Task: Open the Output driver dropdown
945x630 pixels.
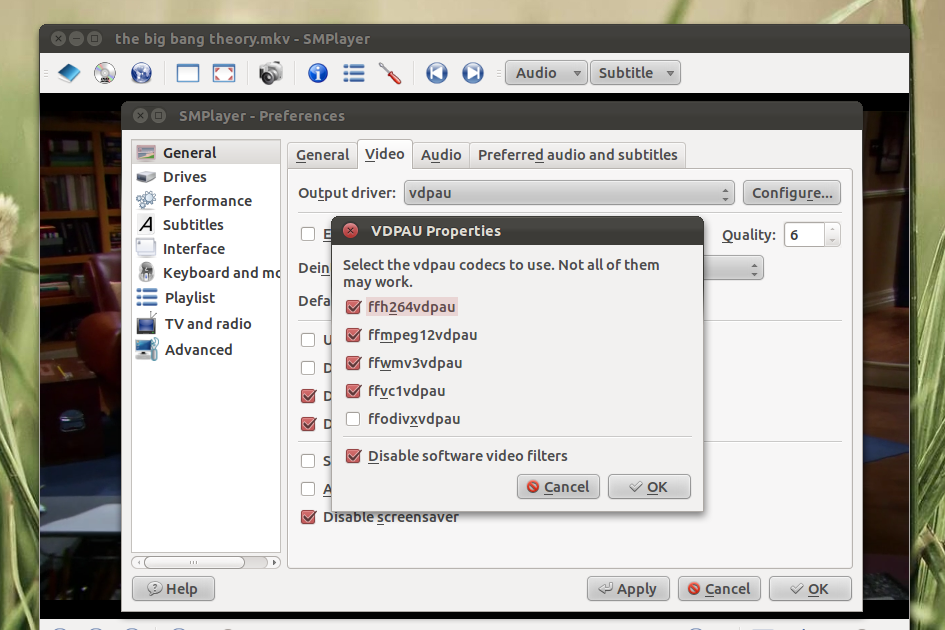Action: (567, 192)
